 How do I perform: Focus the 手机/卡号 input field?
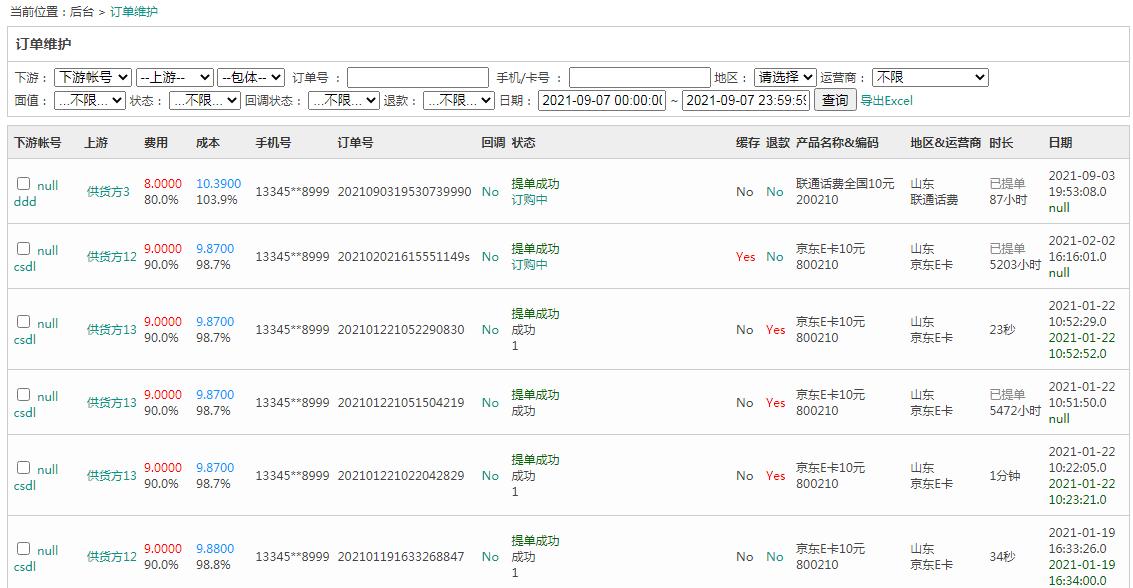639,77
